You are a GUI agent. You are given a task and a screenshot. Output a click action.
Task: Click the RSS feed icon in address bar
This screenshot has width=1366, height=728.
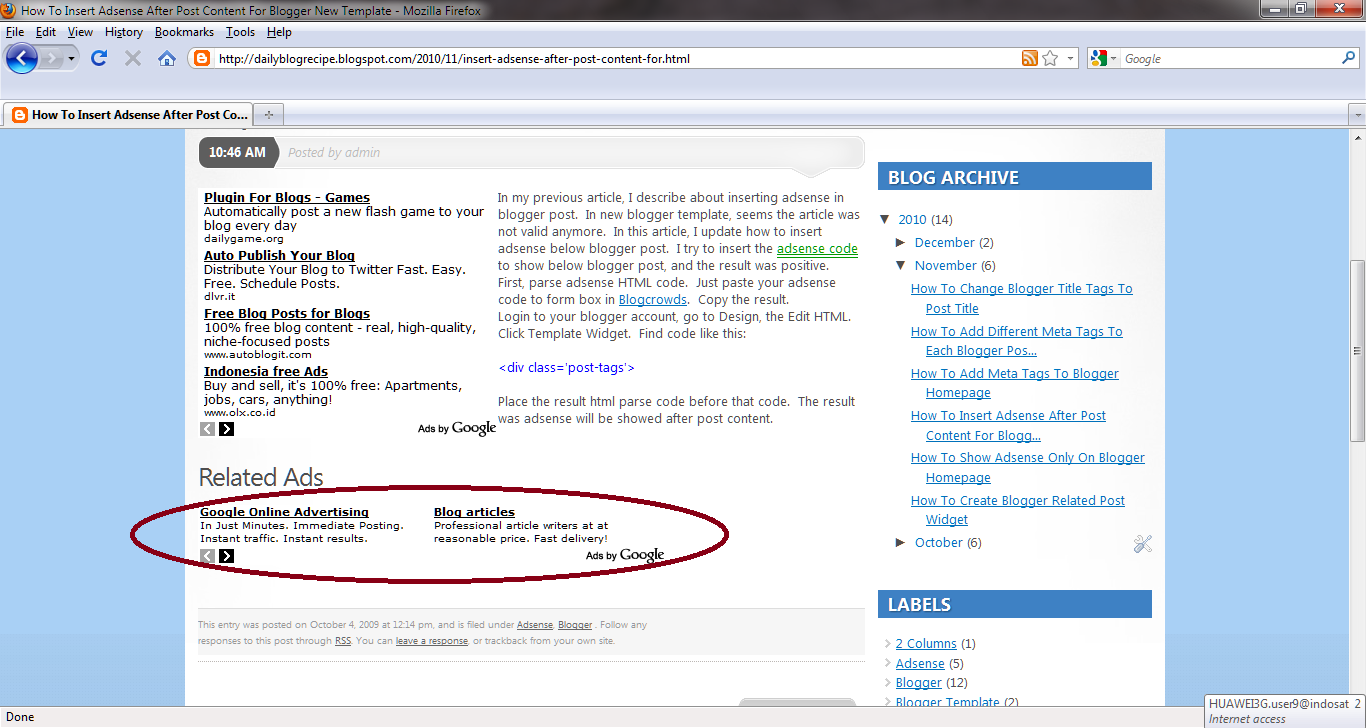(1030, 58)
